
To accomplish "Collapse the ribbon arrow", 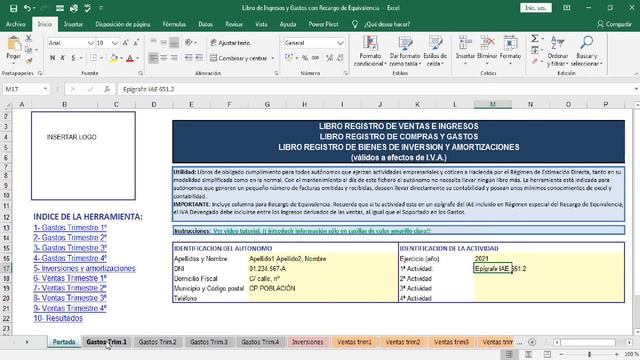I will (x=636, y=73).
